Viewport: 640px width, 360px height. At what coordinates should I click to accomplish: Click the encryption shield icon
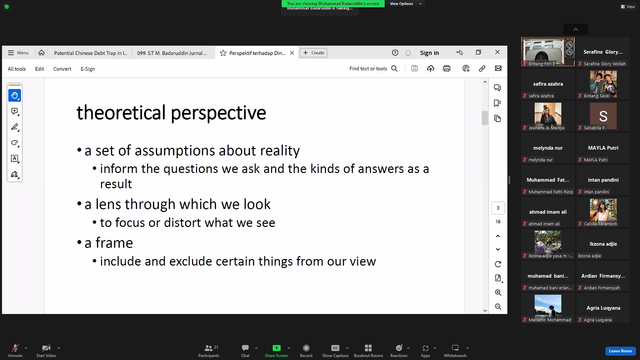point(7,7)
